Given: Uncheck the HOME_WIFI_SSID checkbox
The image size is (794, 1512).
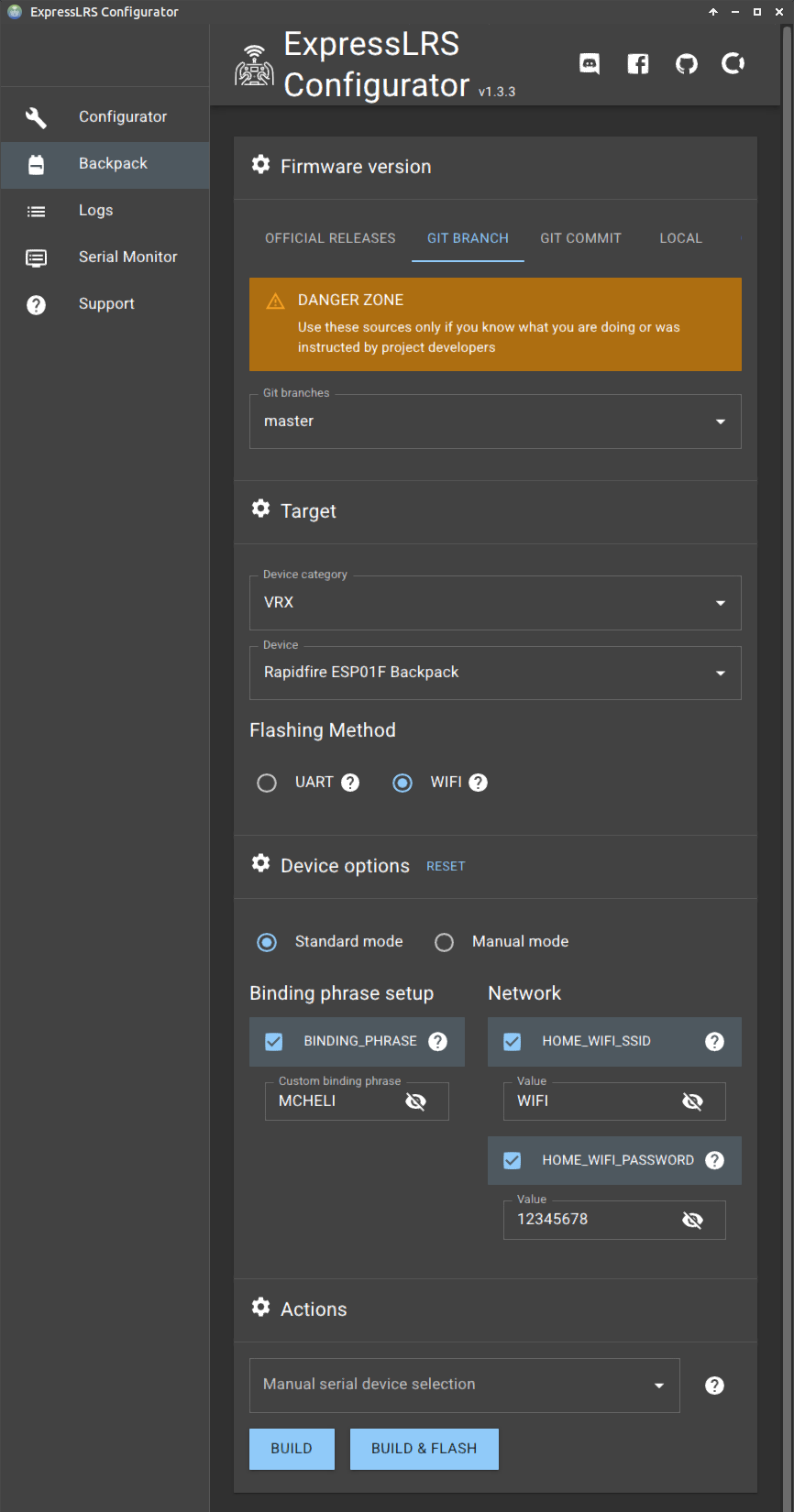Looking at the screenshot, I should [513, 1042].
